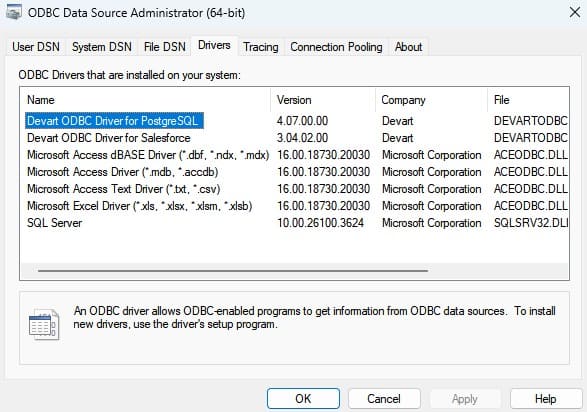Click the Cancel button
The height and width of the screenshot is (412, 587).
[x=384, y=399]
